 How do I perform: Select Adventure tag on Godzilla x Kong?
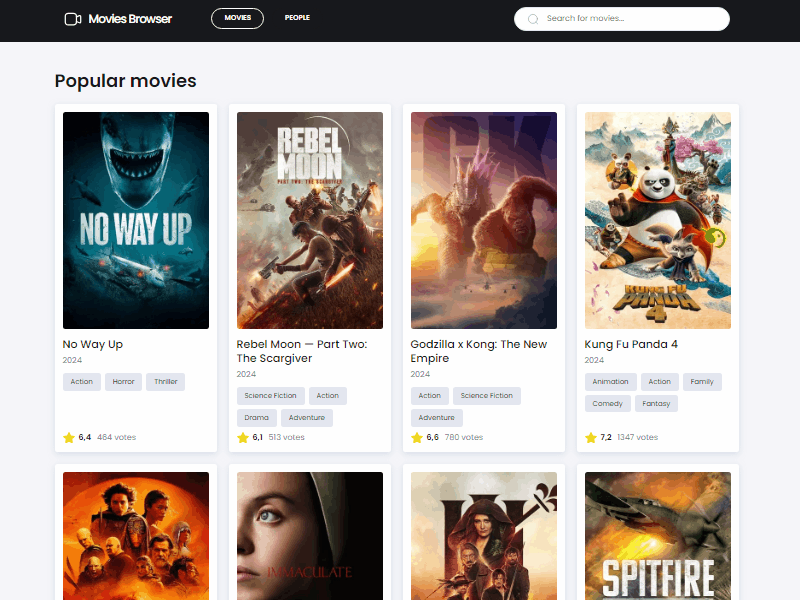437,418
